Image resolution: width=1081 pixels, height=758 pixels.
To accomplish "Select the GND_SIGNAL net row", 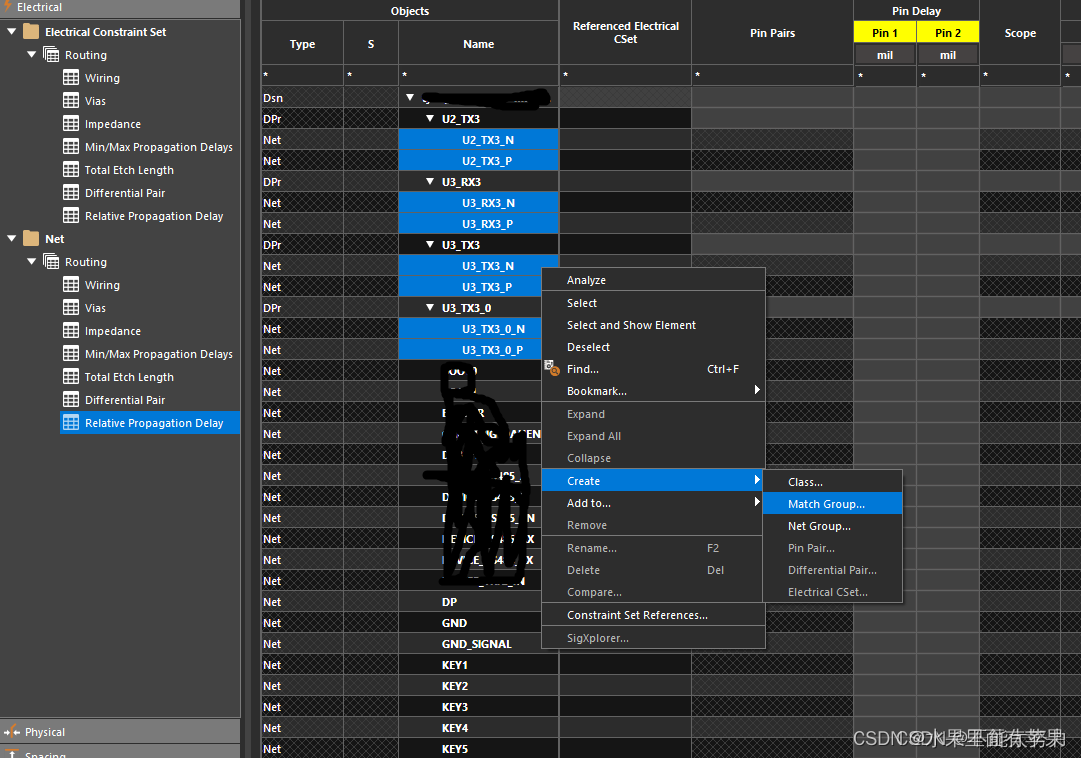I will (477, 644).
